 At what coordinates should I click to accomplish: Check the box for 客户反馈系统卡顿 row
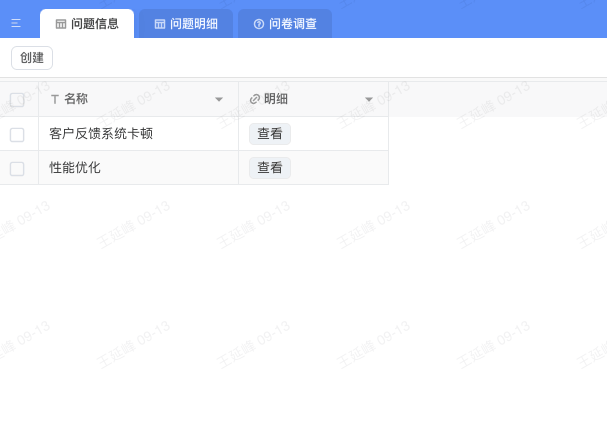coord(17,134)
